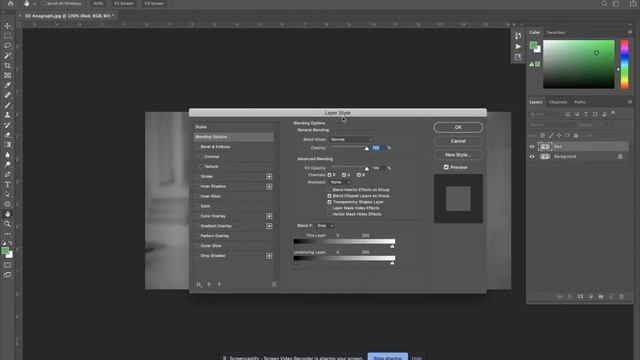Select the History Brush tool

7,125
